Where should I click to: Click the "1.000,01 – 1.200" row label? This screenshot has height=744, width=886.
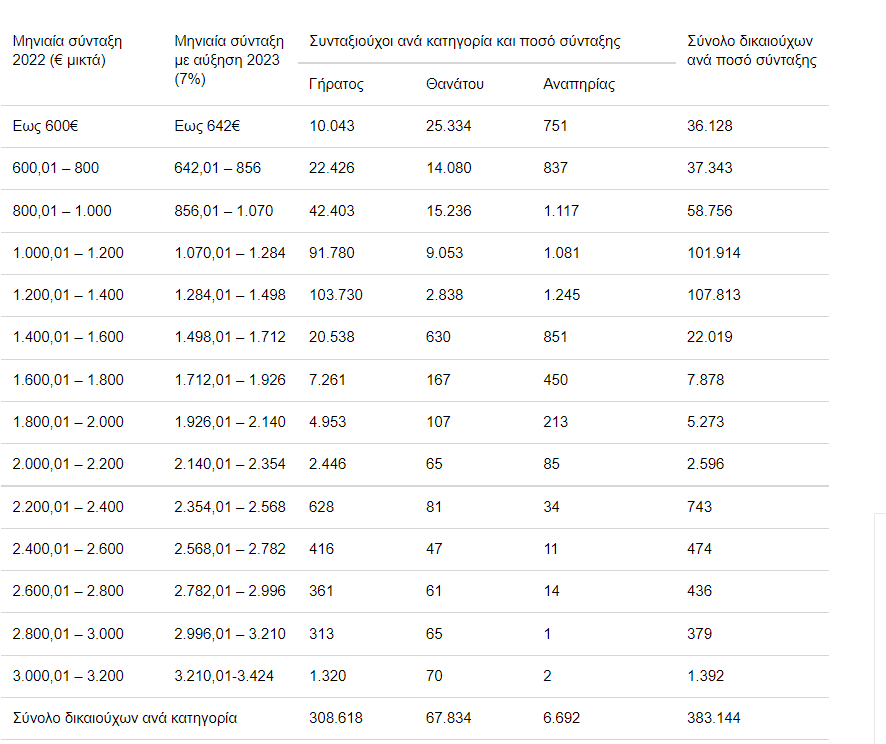69,253
